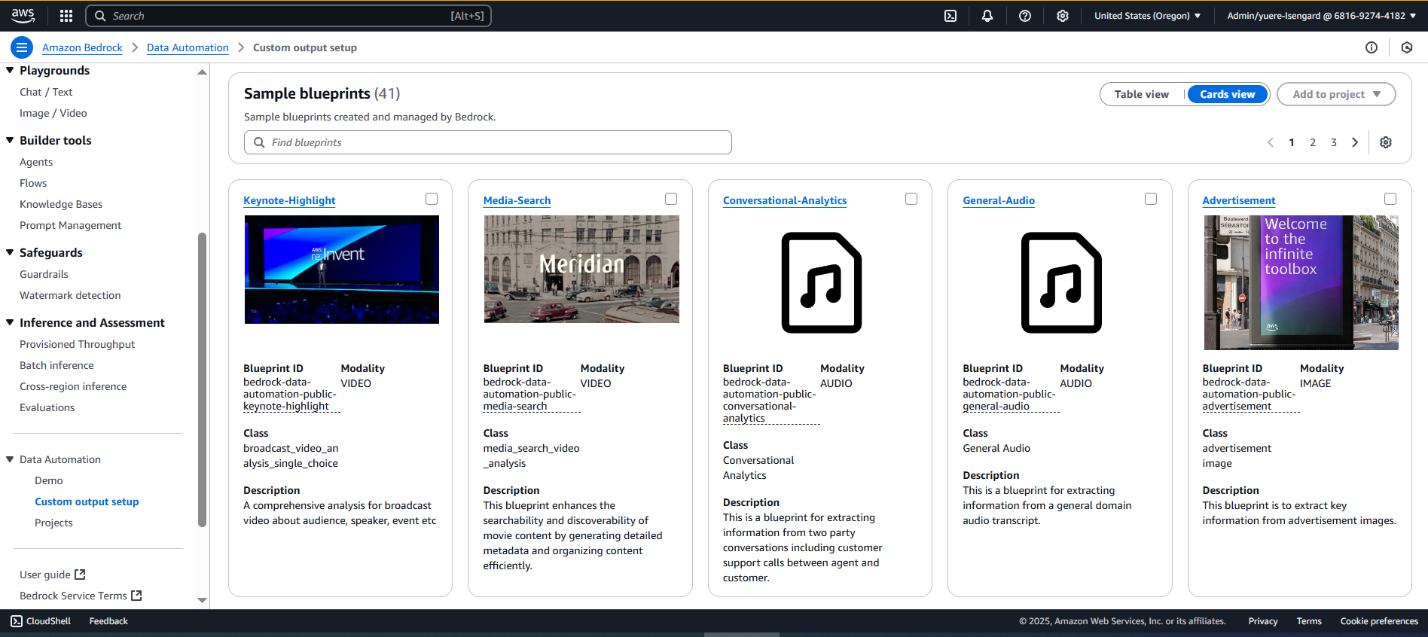Open the AWS home logo
Viewport: 1428px width, 637px height.
point(22,15)
